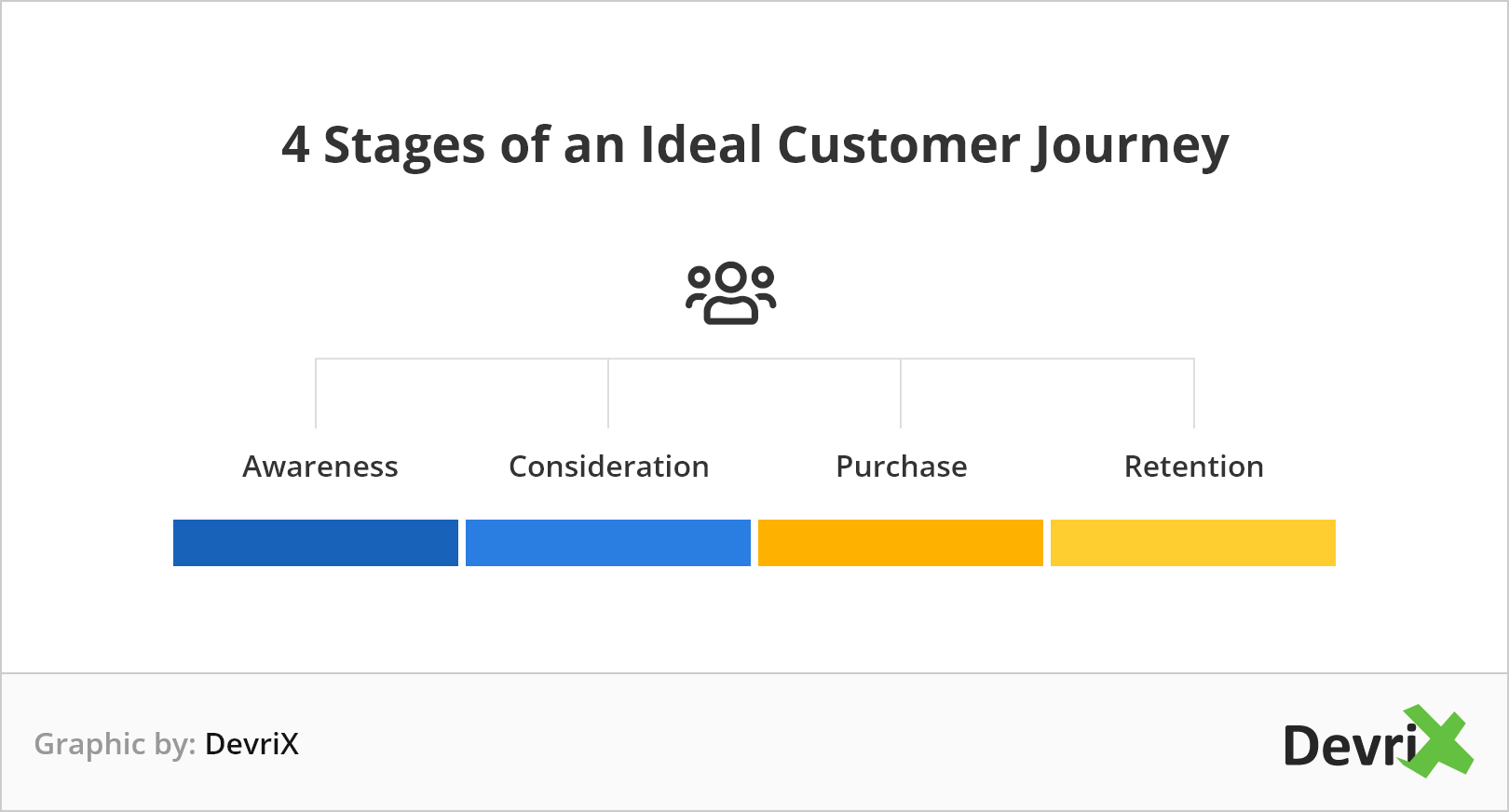Click the green X in DevriX logo

1438,741
